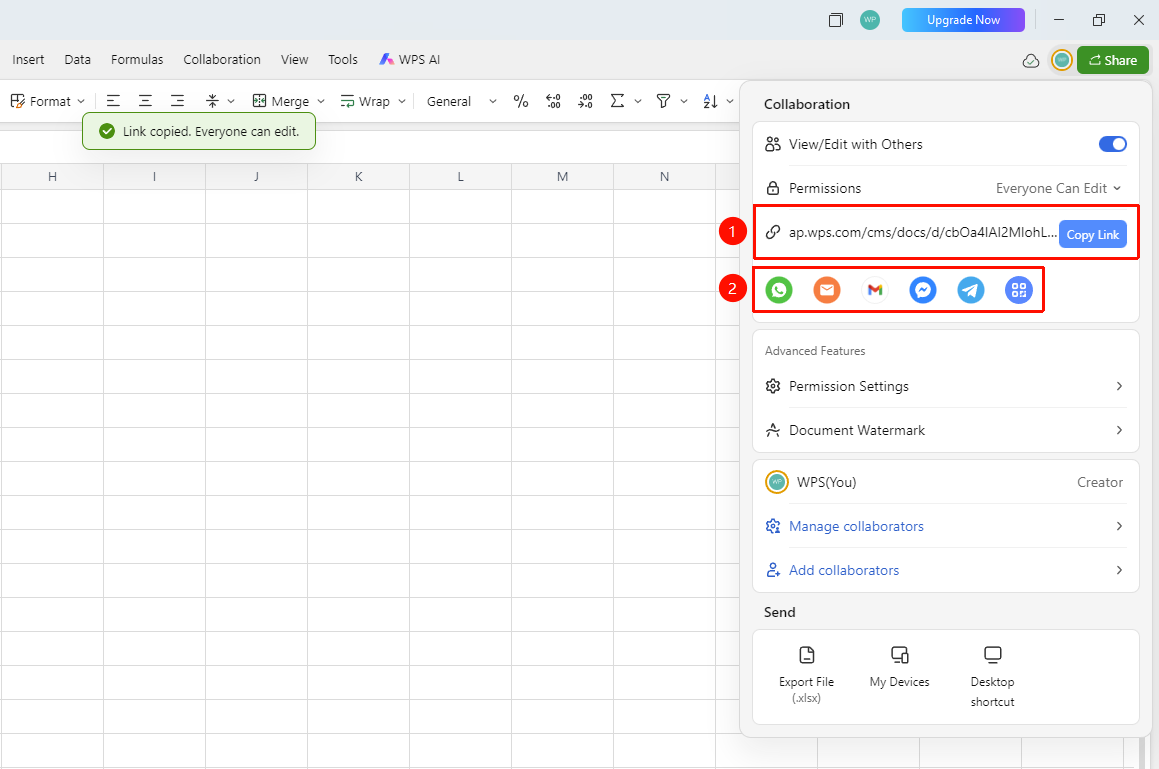This screenshot has width=1159, height=769.
Task: Open the Tools menu
Action: tap(343, 60)
